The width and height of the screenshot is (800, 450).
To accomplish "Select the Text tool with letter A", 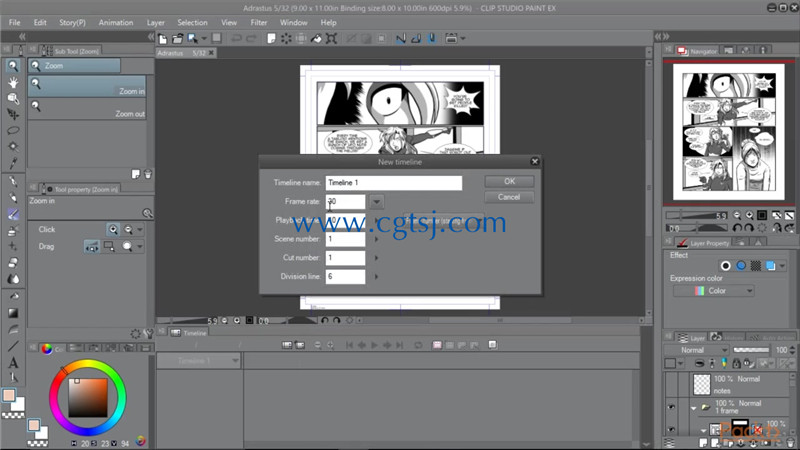I will [x=13, y=363].
